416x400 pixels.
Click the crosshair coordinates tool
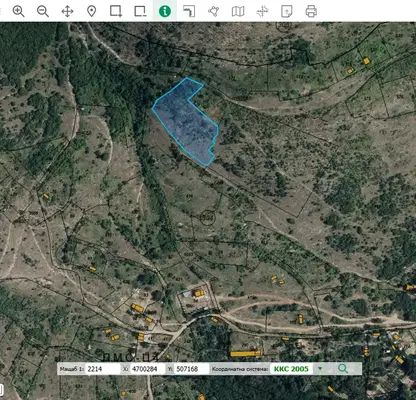tap(262, 11)
